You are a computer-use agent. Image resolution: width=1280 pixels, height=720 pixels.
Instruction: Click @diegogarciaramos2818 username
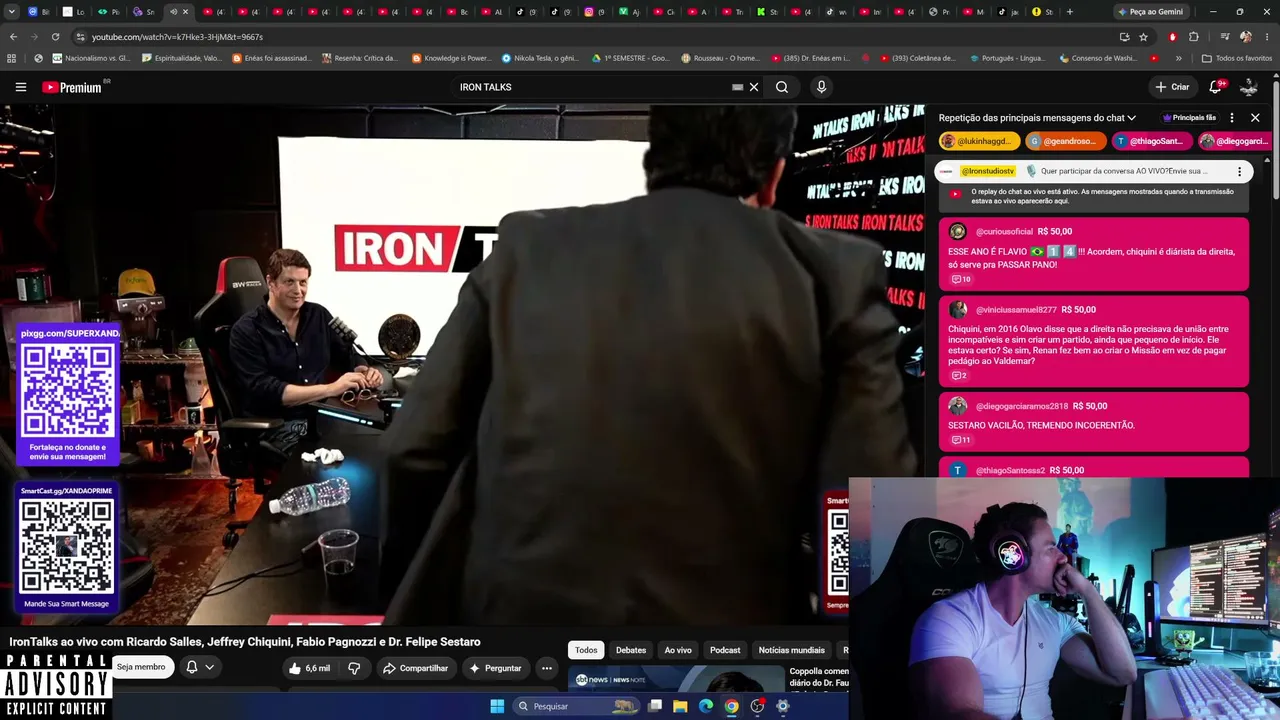coord(1022,406)
